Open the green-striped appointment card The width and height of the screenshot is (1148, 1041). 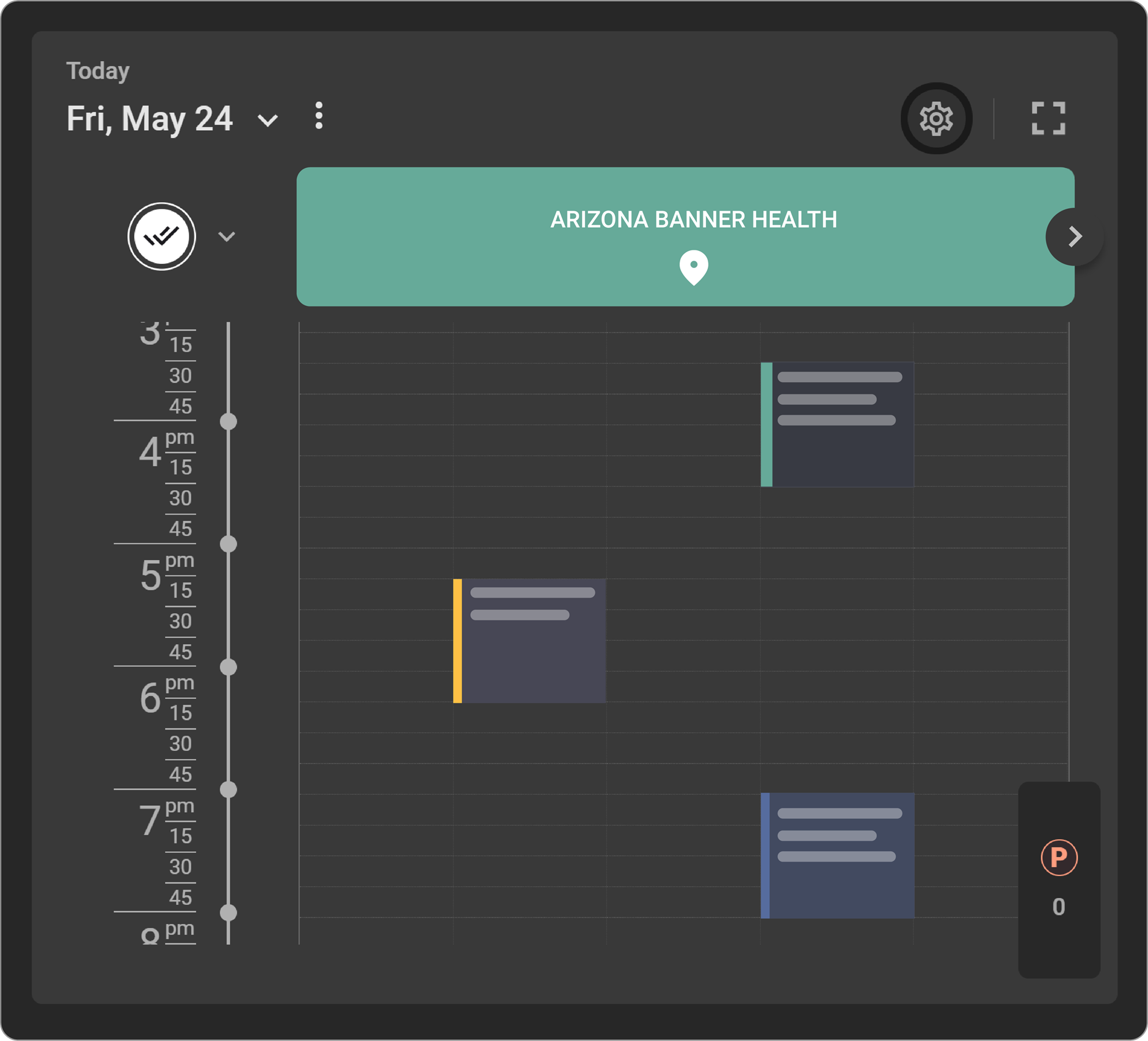click(837, 424)
